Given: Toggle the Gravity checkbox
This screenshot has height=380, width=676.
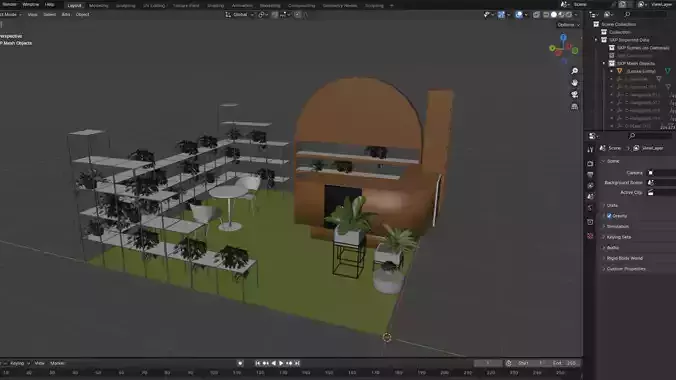Looking at the screenshot, I should [x=609, y=216].
